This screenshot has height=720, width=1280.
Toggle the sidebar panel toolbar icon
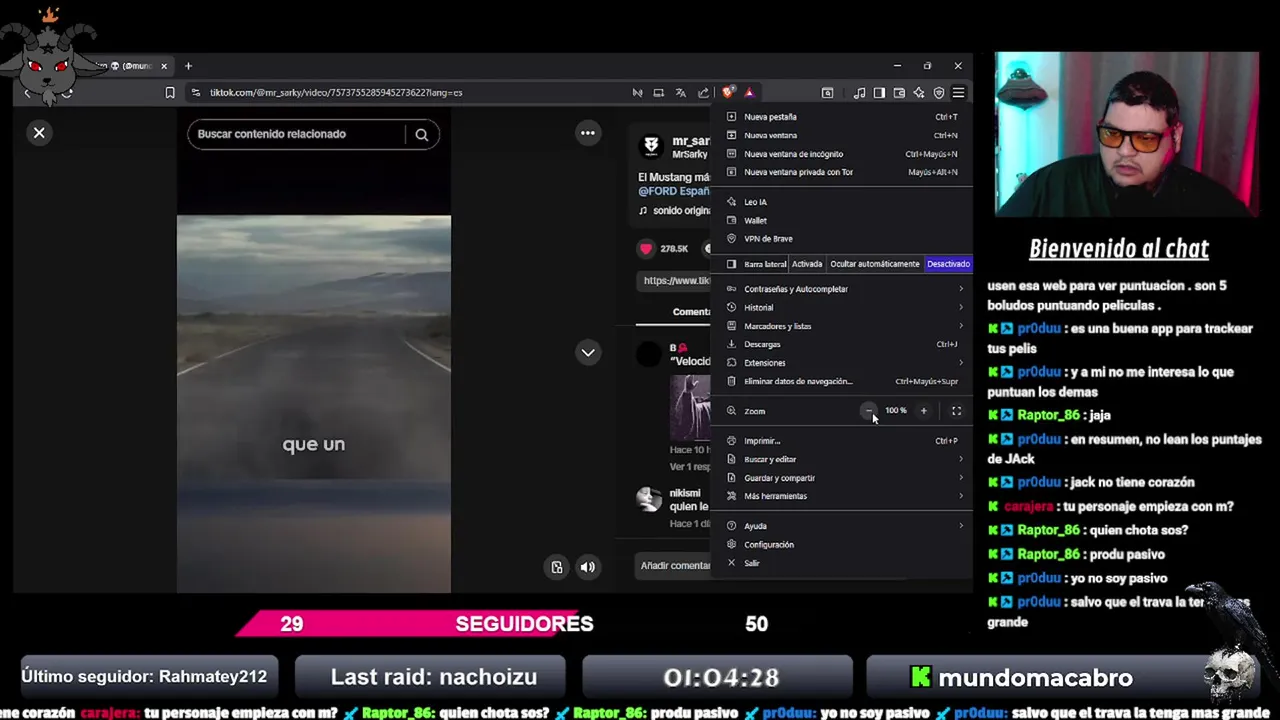tap(879, 93)
